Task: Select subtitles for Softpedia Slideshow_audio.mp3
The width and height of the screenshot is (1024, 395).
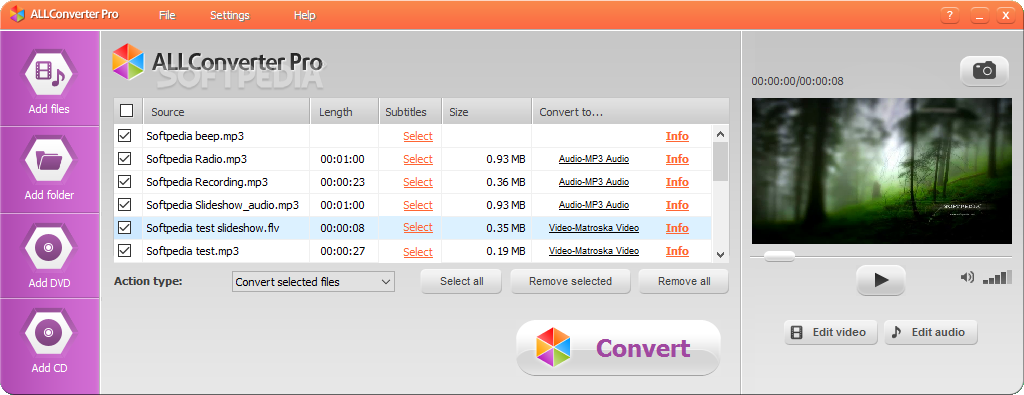Action: point(418,204)
